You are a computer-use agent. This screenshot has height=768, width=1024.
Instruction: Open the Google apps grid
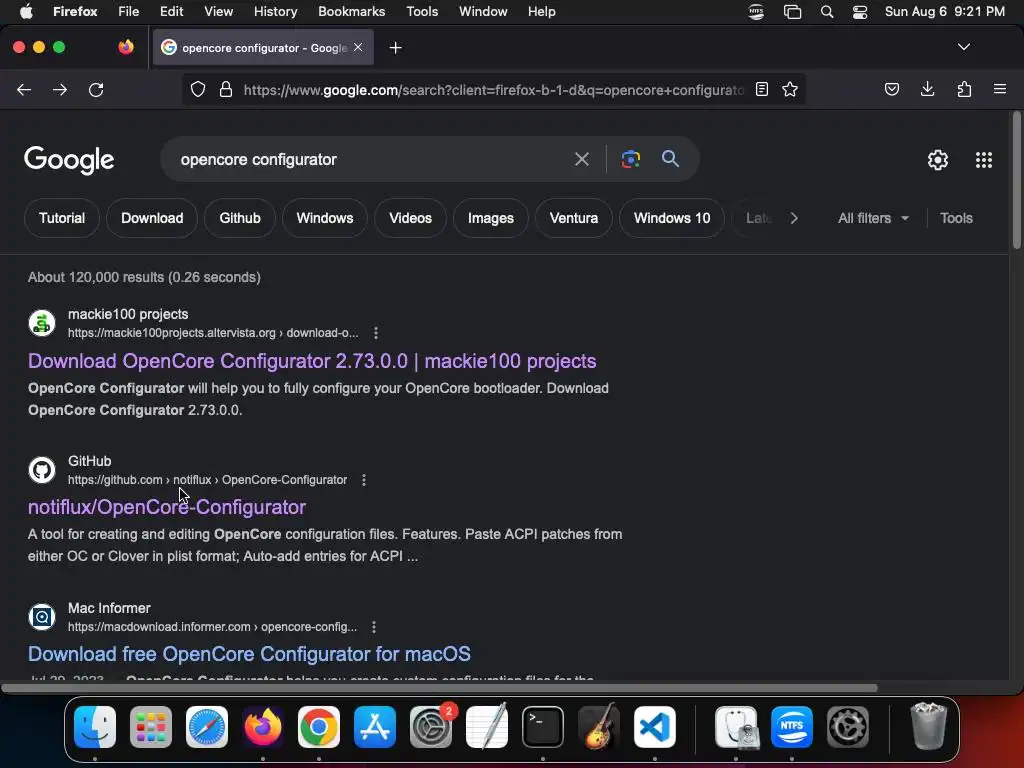[x=984, y=160]
